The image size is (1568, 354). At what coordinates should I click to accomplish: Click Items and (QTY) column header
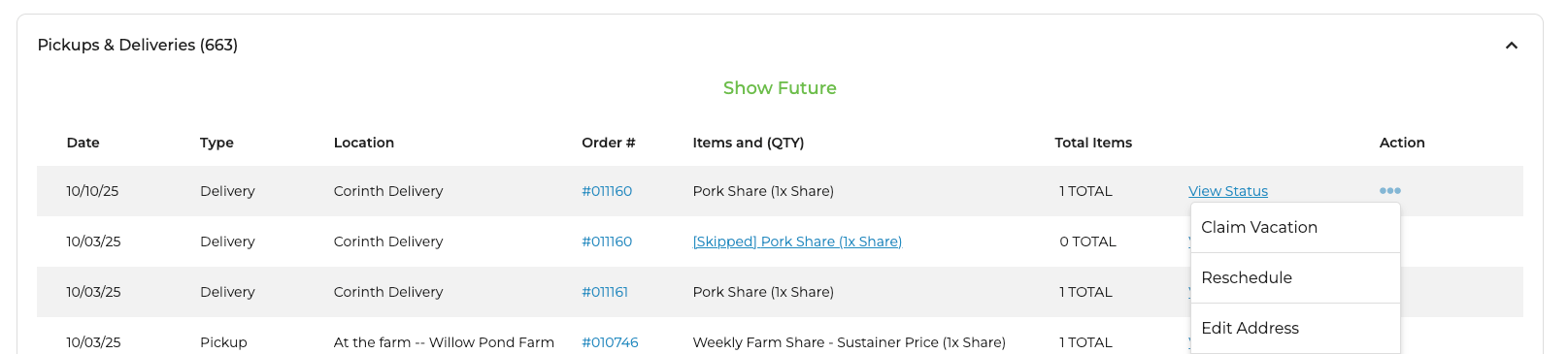coord(749,143)
